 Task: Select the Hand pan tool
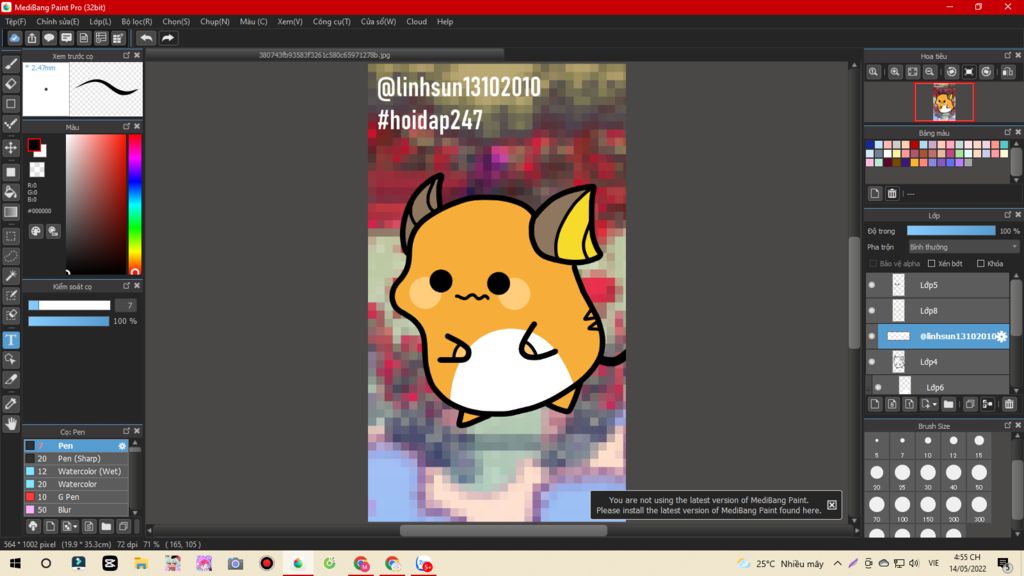(x=11, y=424)
